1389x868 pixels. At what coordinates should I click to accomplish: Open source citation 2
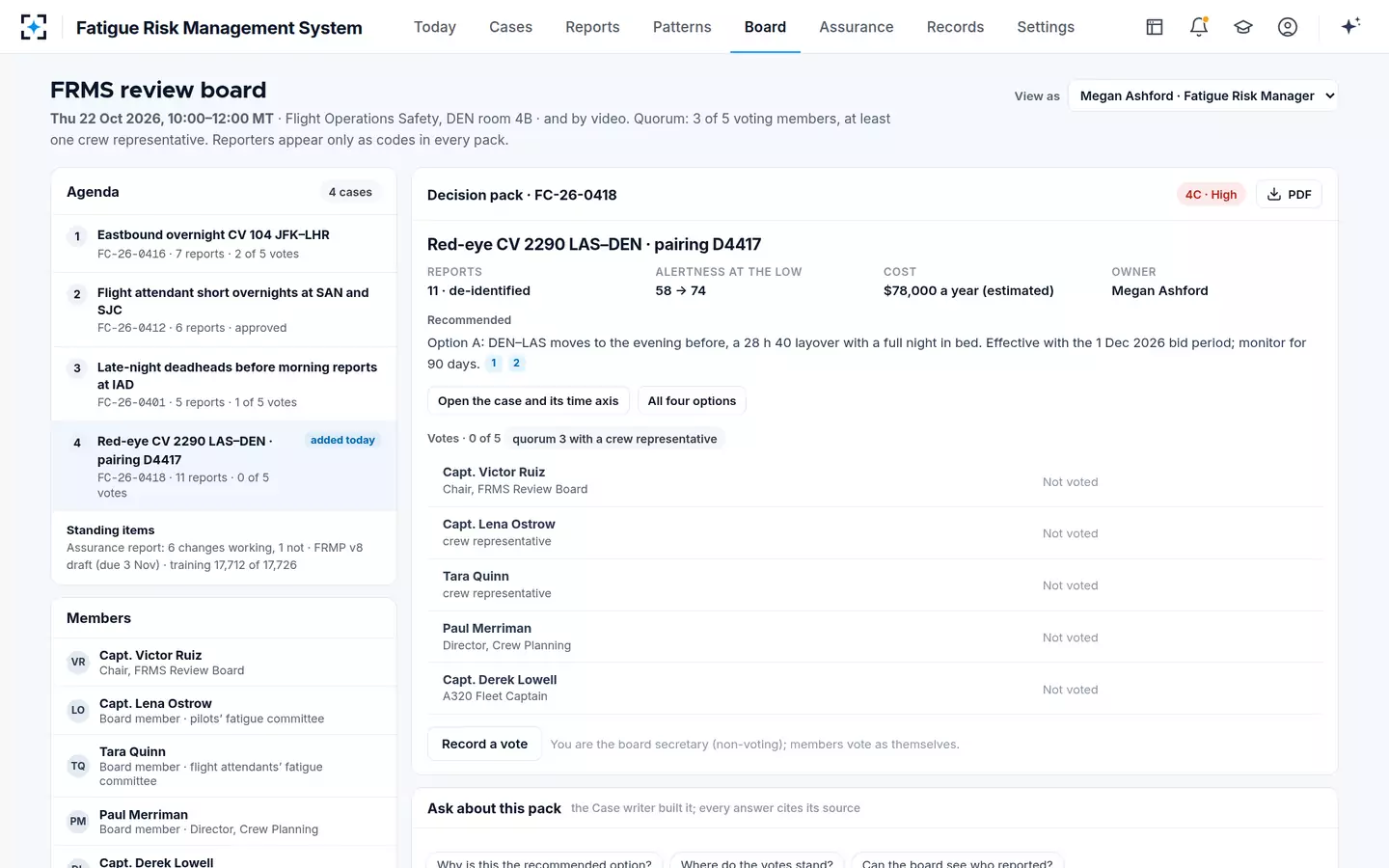pos(516,364)
